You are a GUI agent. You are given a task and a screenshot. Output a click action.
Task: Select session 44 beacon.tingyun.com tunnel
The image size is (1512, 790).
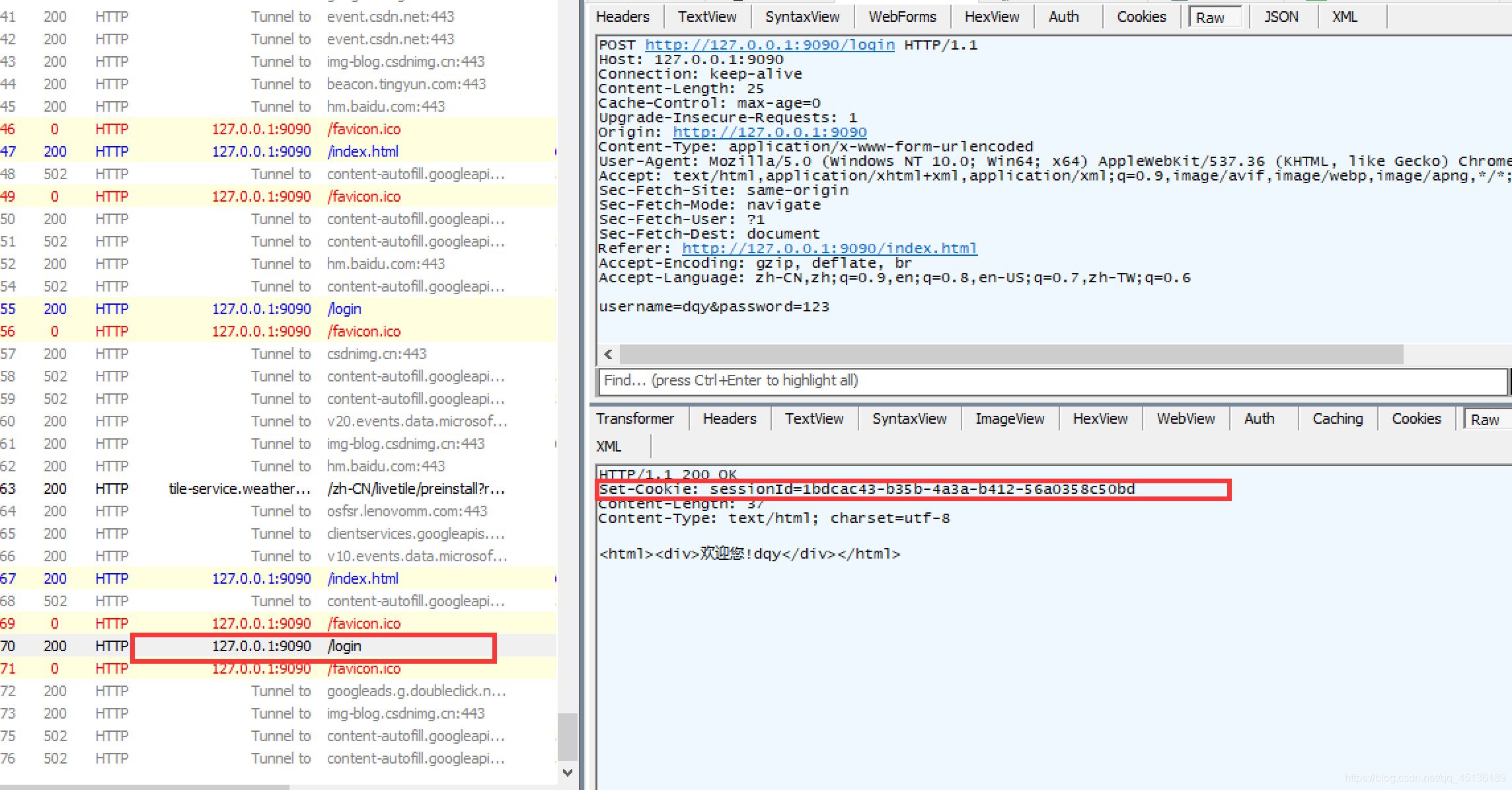278,84
